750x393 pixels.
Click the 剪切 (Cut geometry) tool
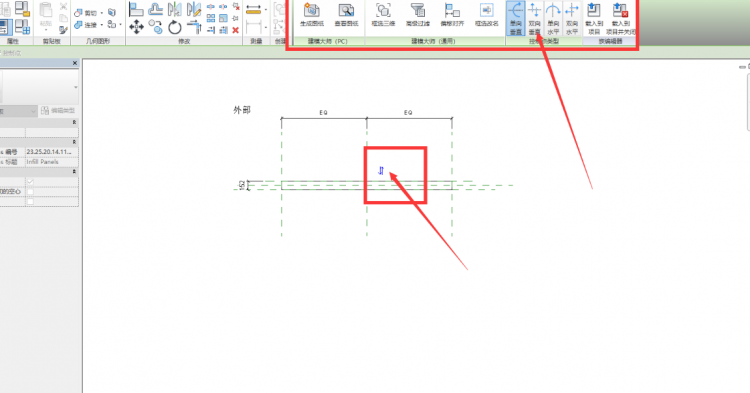coord(86,13)
